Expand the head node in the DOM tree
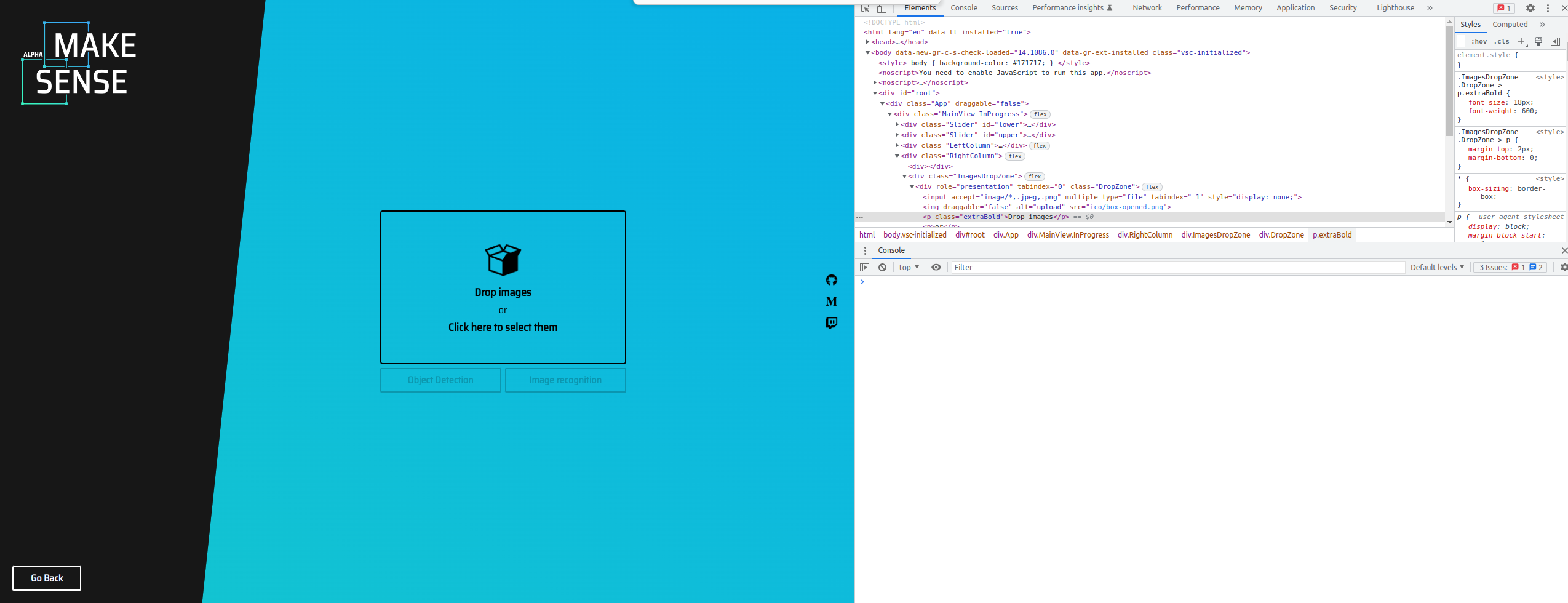Viewport: 1568px width, 603px height. [x=867, y=42]
